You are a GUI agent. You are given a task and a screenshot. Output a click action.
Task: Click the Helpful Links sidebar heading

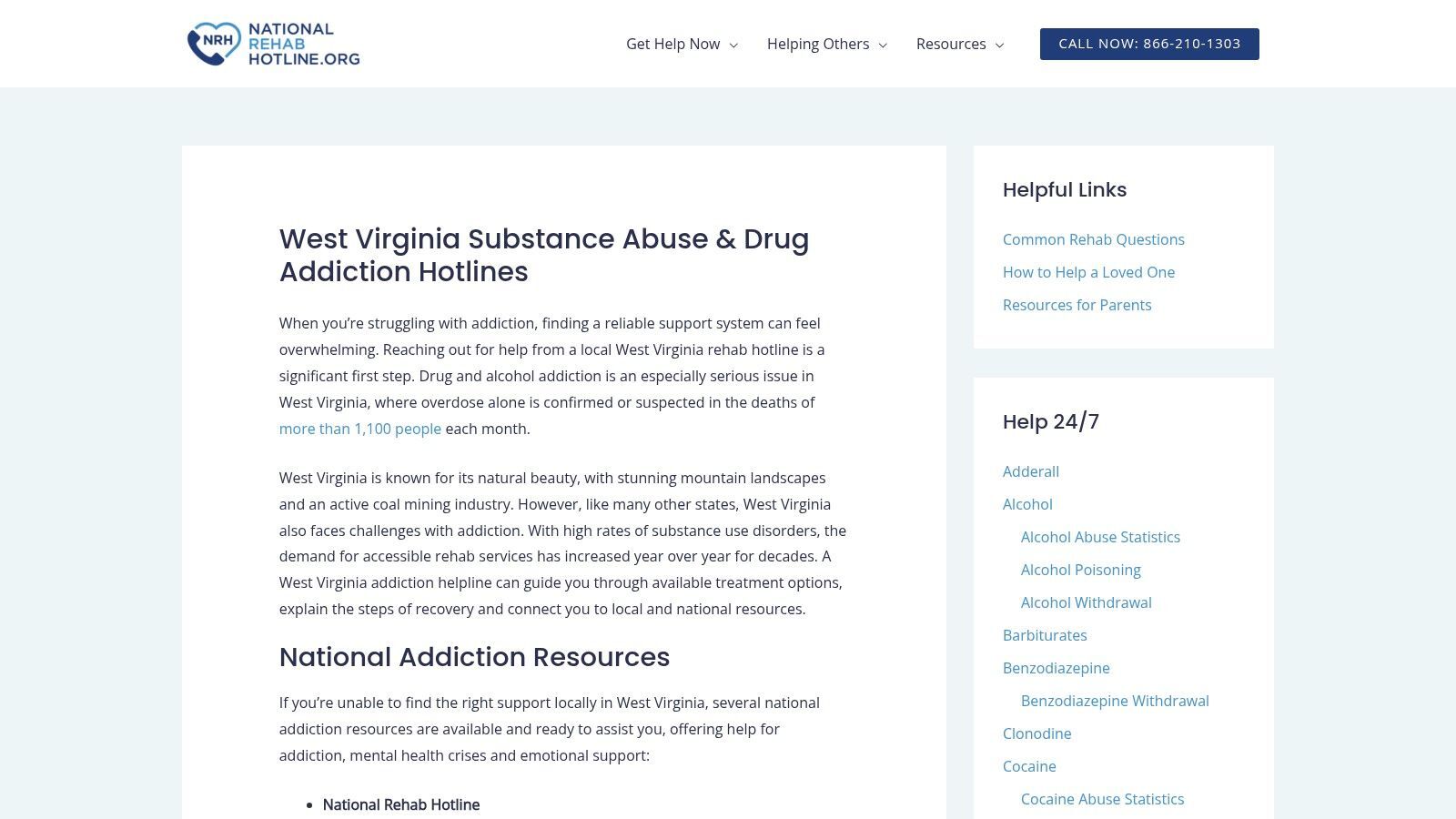[1065, 190]
